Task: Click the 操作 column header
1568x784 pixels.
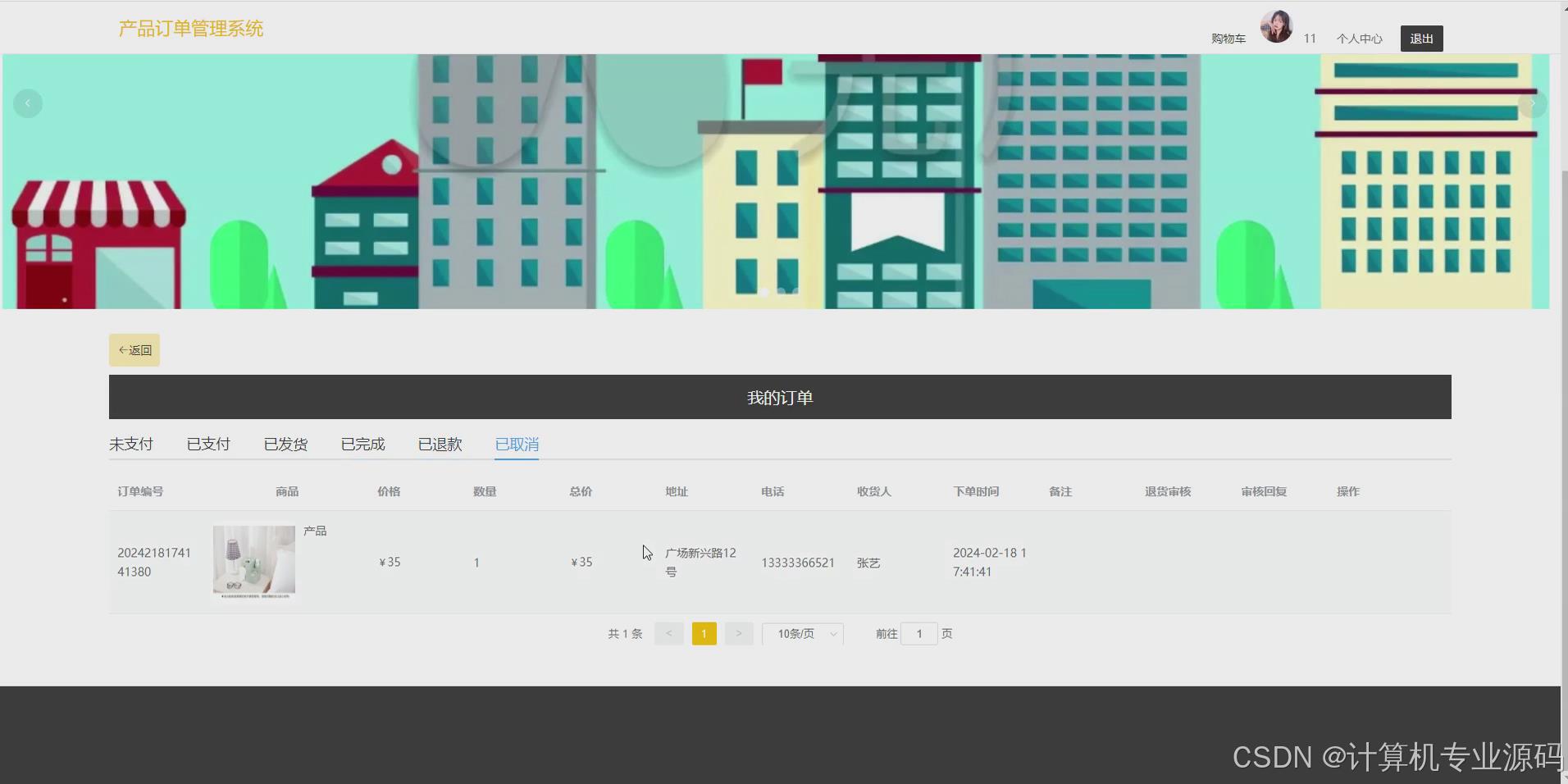Action: pos(1348,491)
